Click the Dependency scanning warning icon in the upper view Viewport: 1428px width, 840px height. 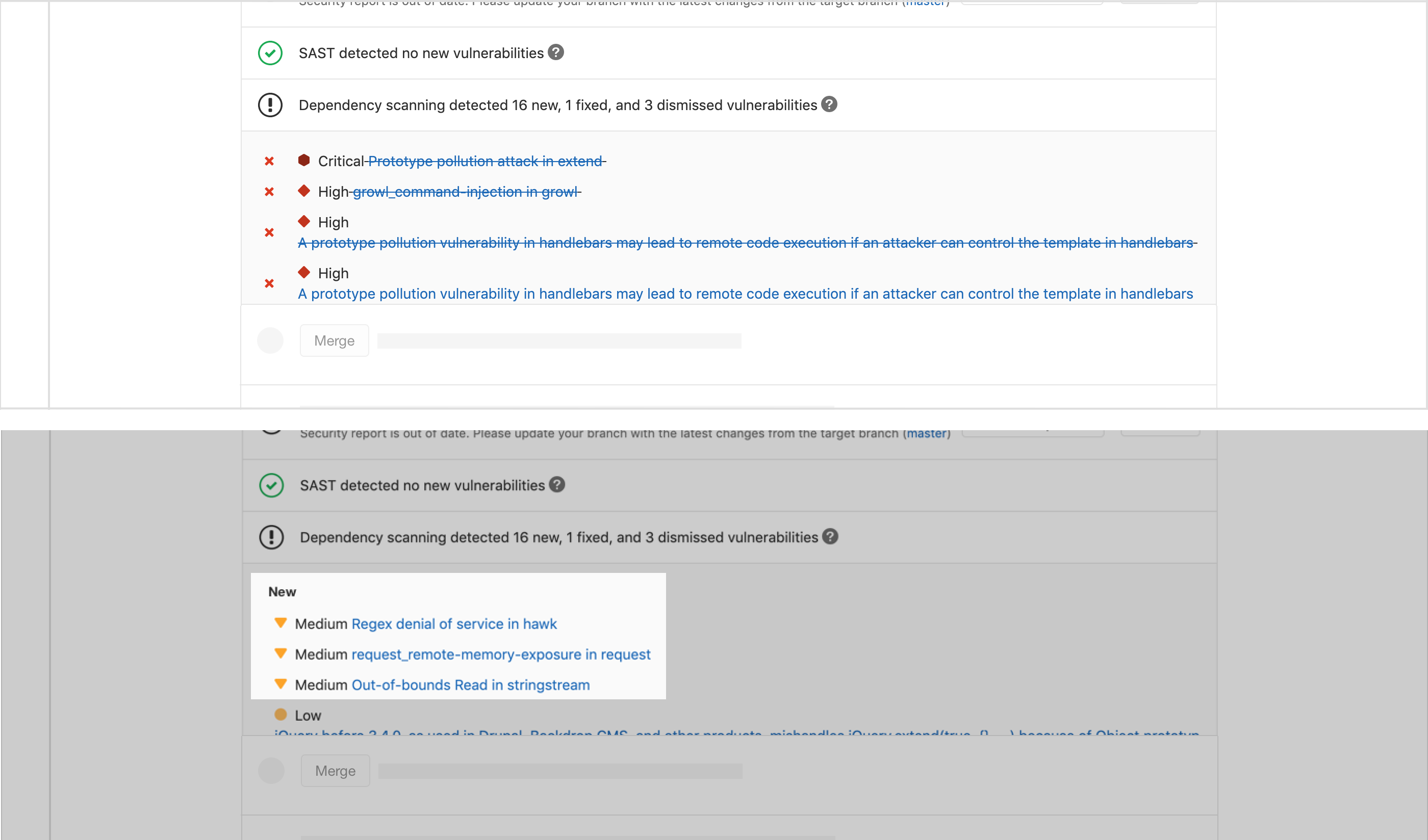[270, 106]
